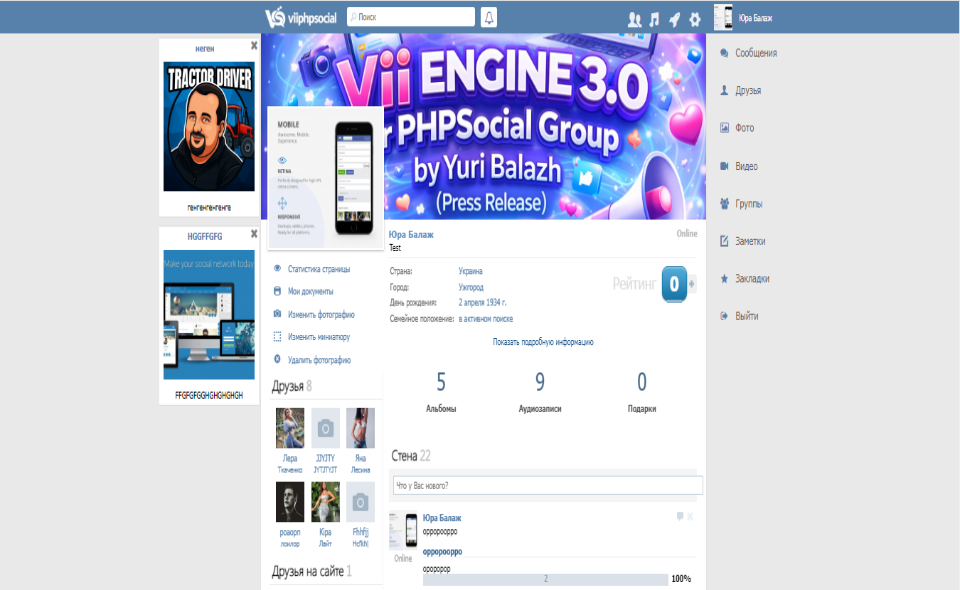Click the rocket icon in the top bar

(674, 19)
